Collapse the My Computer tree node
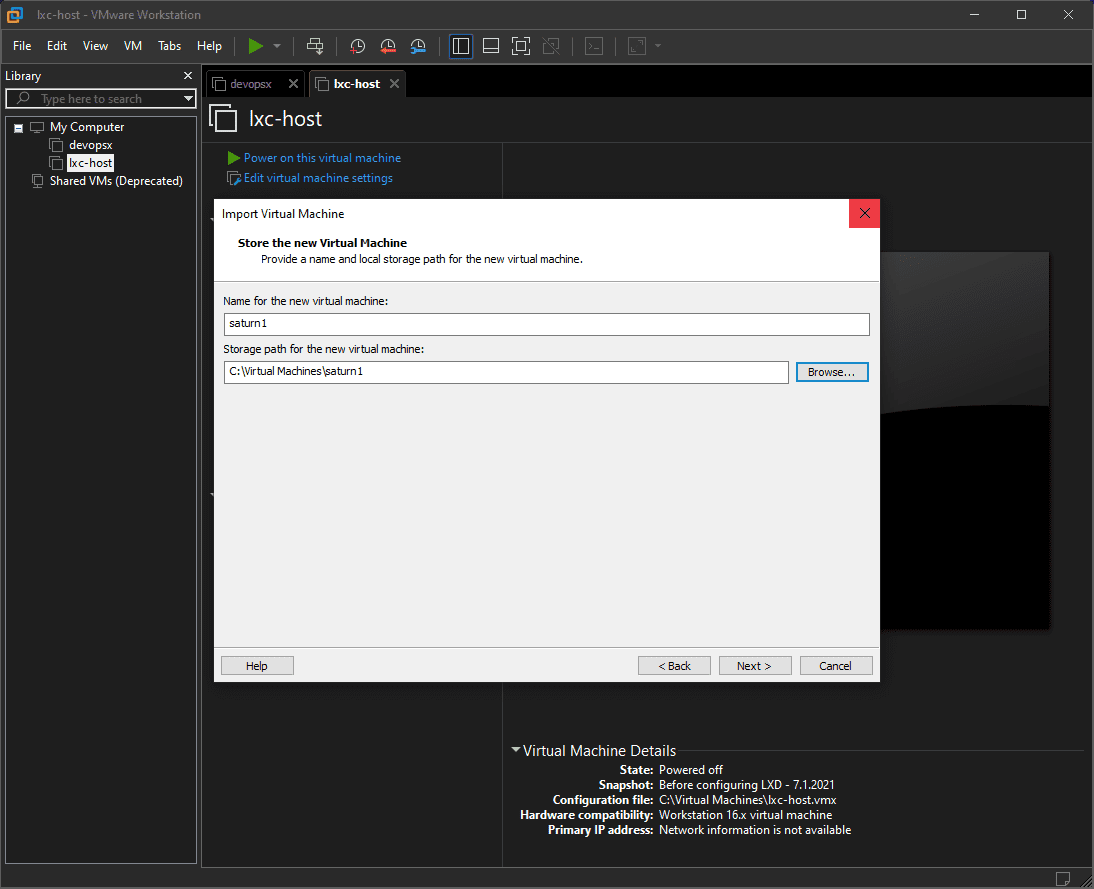This screenshot has width=1094, height=889. 18,128
